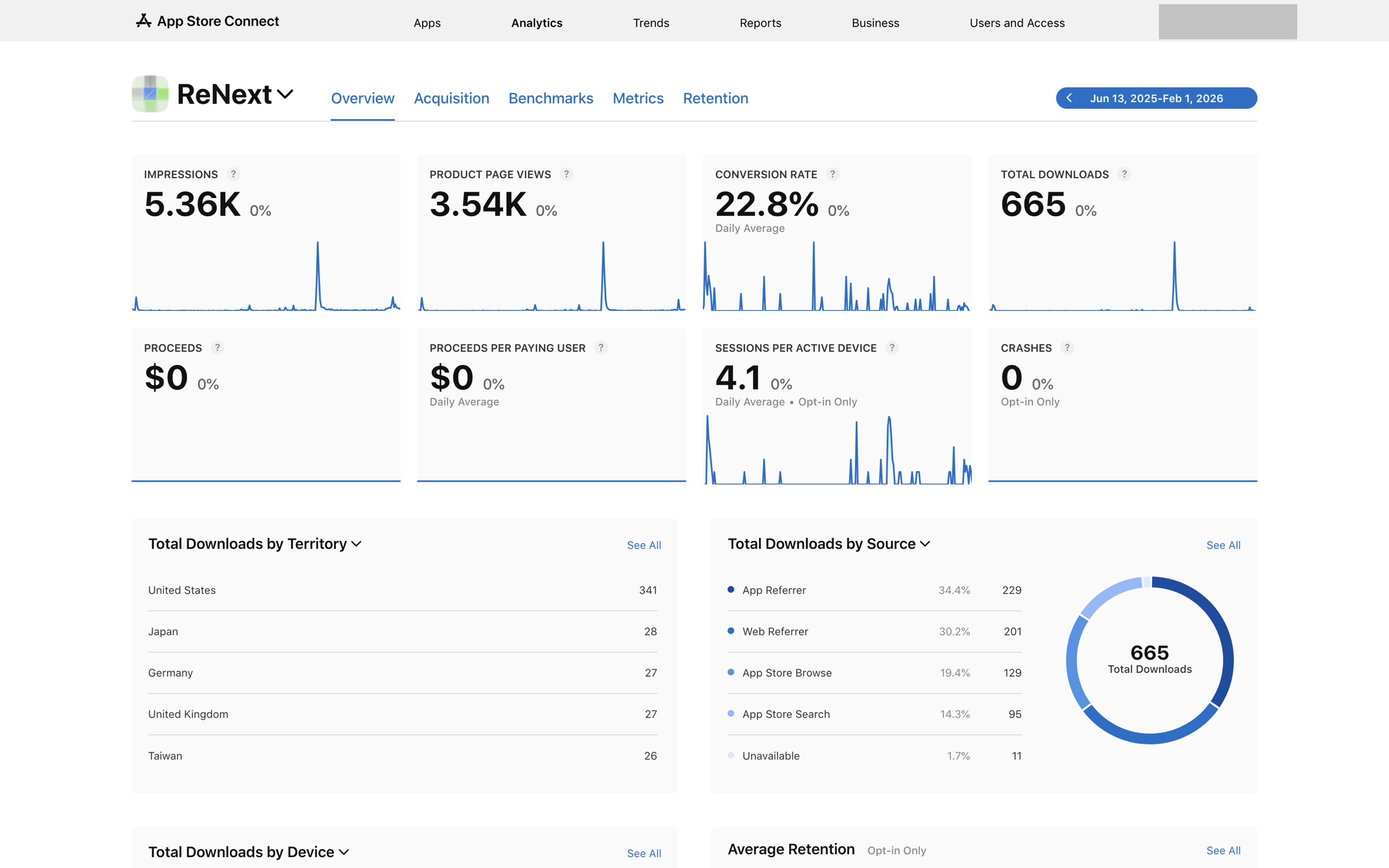Click the 5.36K impressions value
This screenshot has width=1389, height=868.
coord(193,204)
